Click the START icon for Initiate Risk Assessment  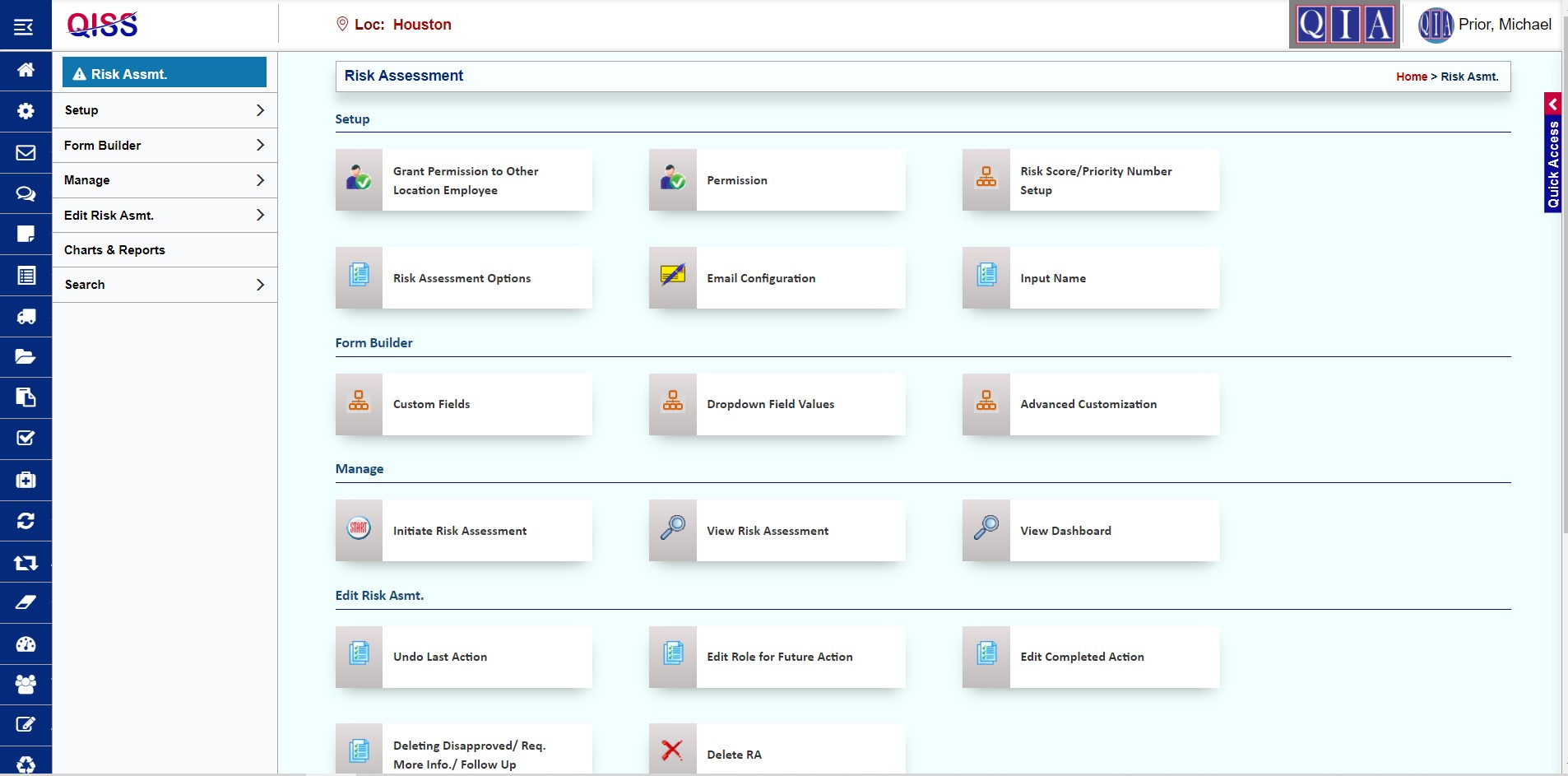coord(359,530)
